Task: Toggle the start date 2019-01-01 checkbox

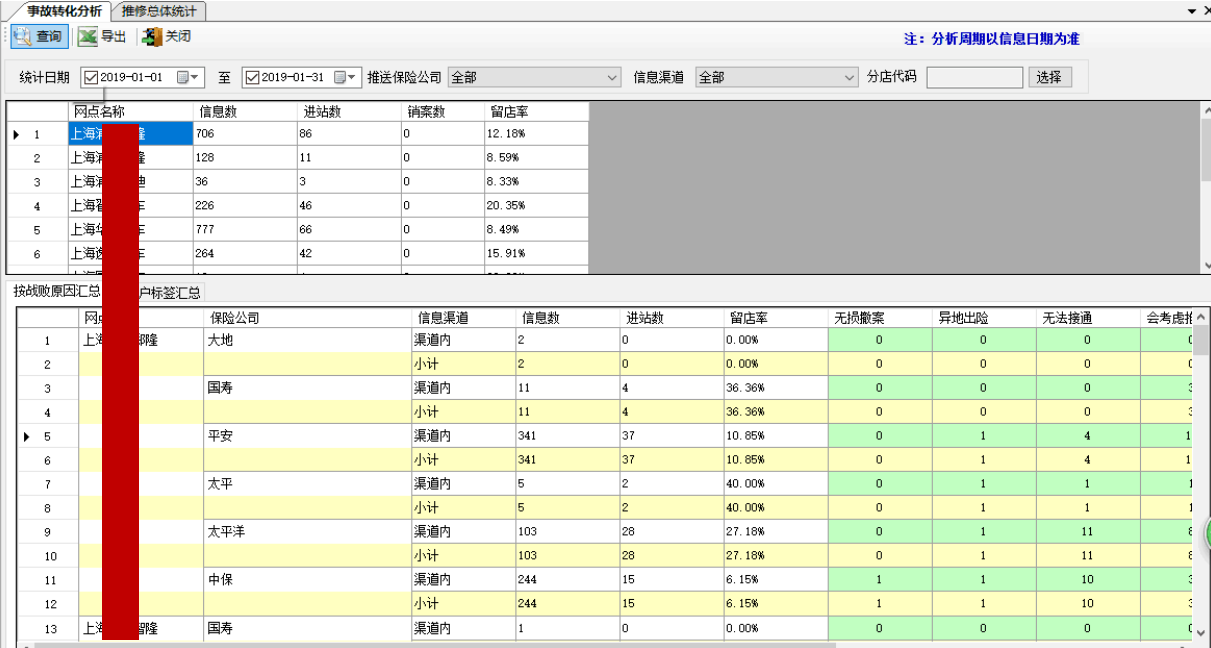Action: click(x=91, y=77)
